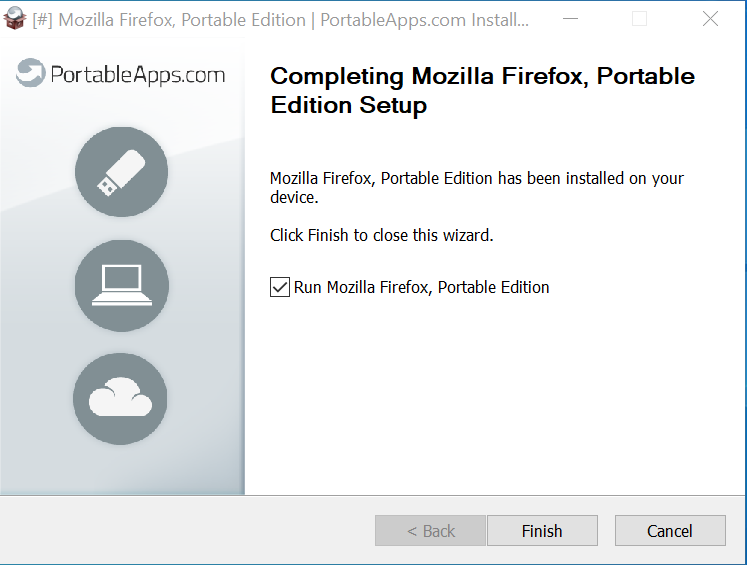Viewport: 747px width, 565px height.
Task: Minimize the installer window
Action: click(x=570, y=19)
